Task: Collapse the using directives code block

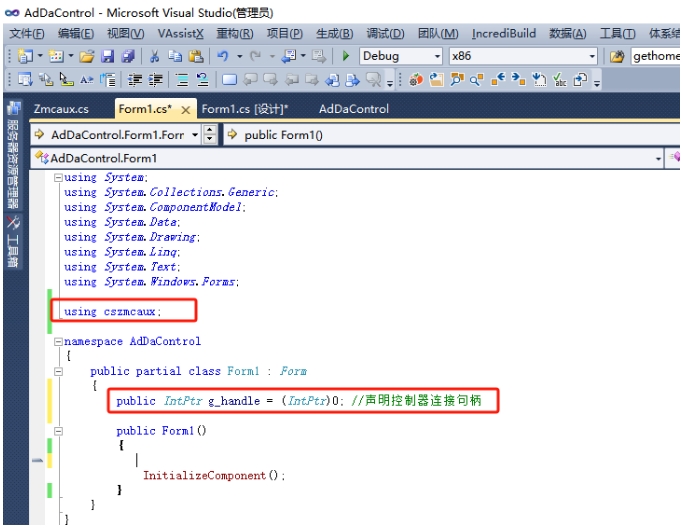Action: tap(58, 177)
